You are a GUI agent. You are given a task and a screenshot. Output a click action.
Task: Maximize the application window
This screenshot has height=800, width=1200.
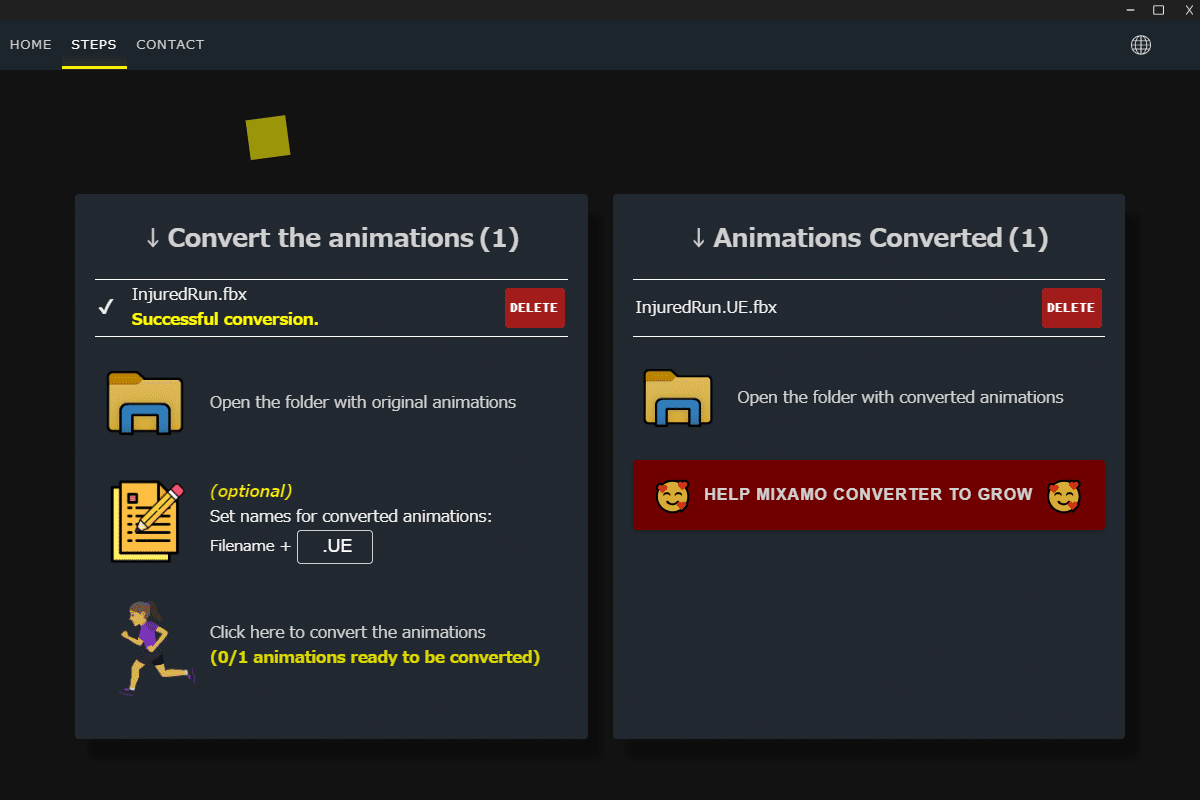pyautogui.click(x=1159, y=10)
